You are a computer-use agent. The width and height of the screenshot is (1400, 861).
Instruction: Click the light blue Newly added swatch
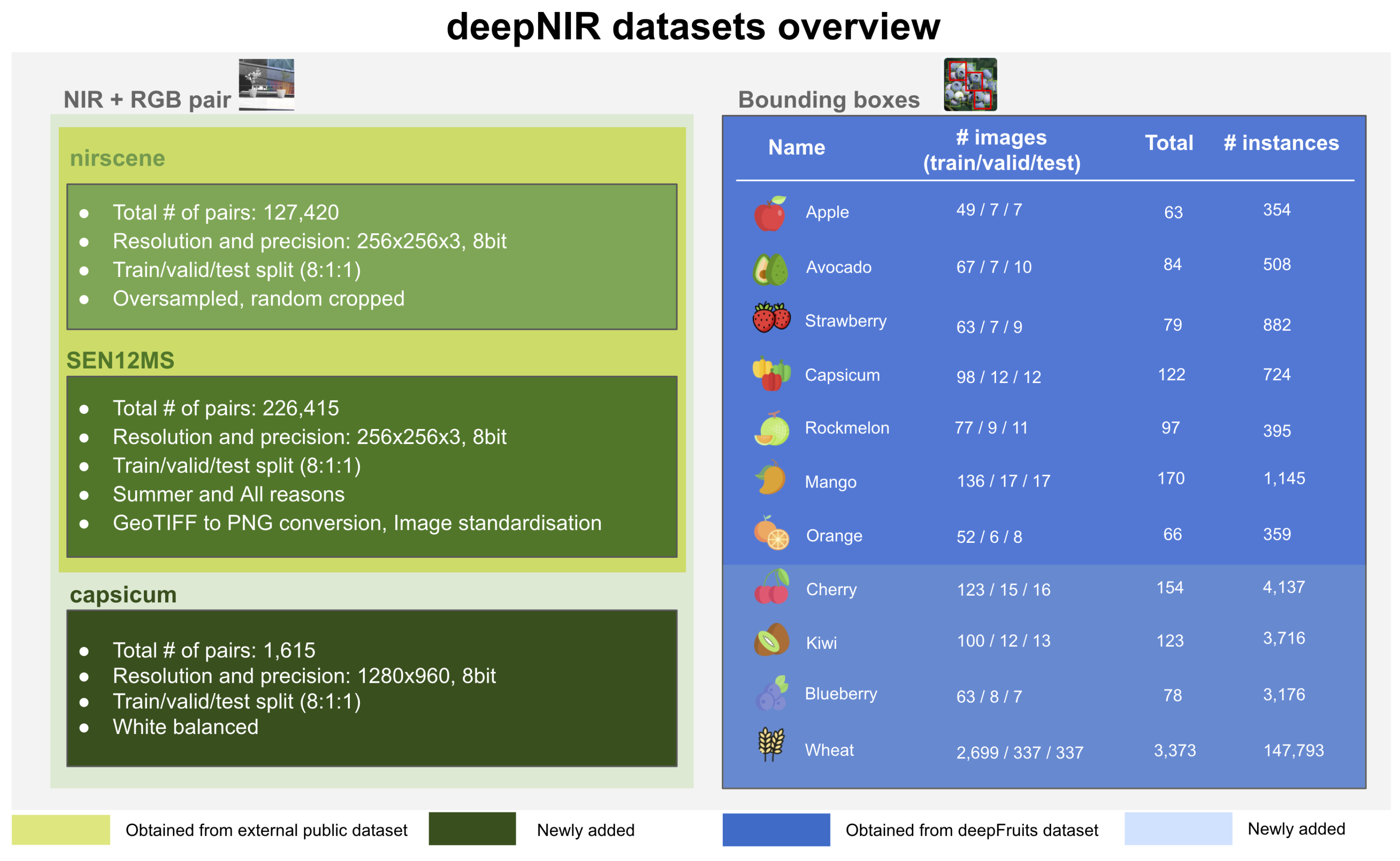[1178, 828]
